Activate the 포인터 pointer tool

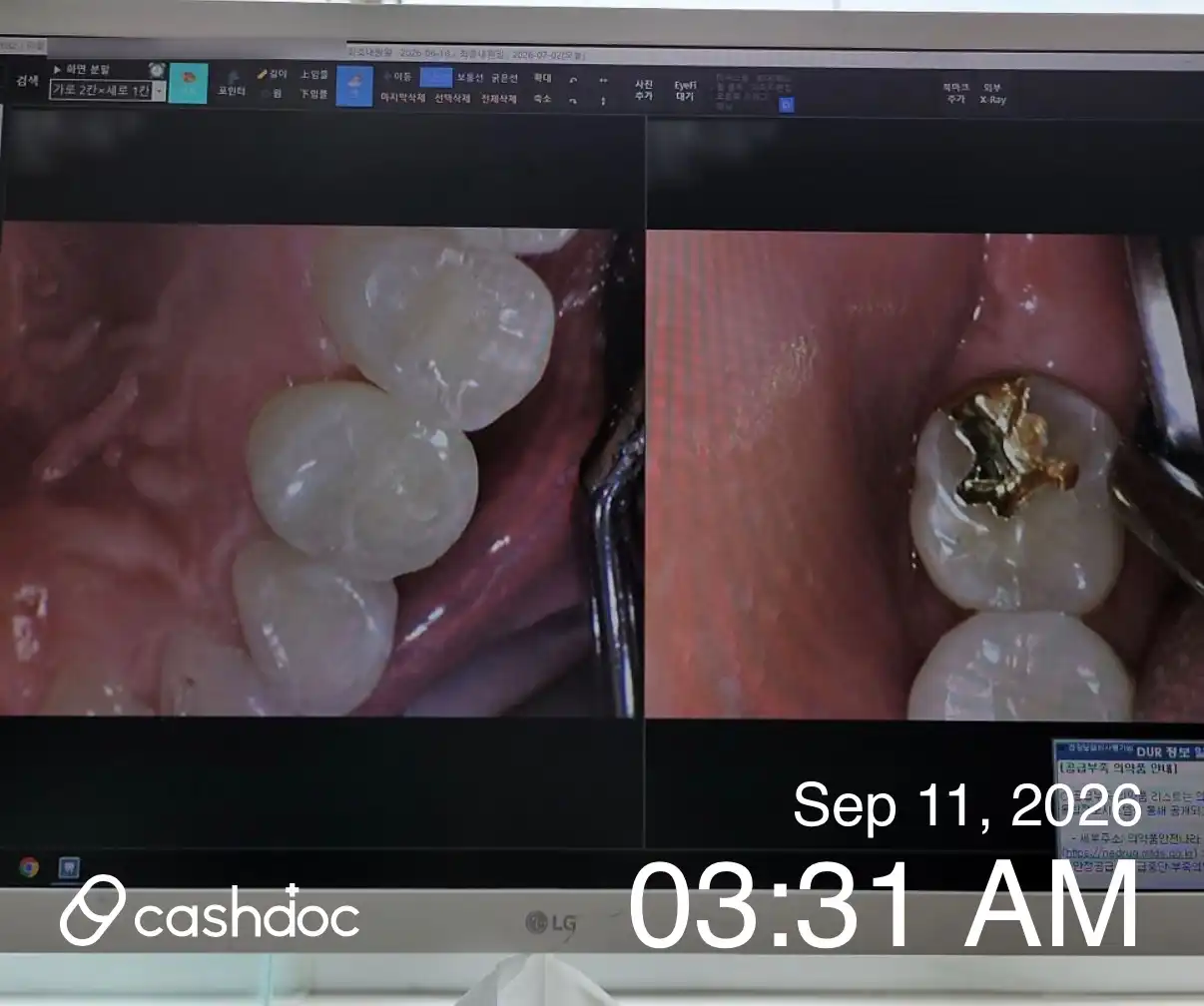(x=232, y=84)
